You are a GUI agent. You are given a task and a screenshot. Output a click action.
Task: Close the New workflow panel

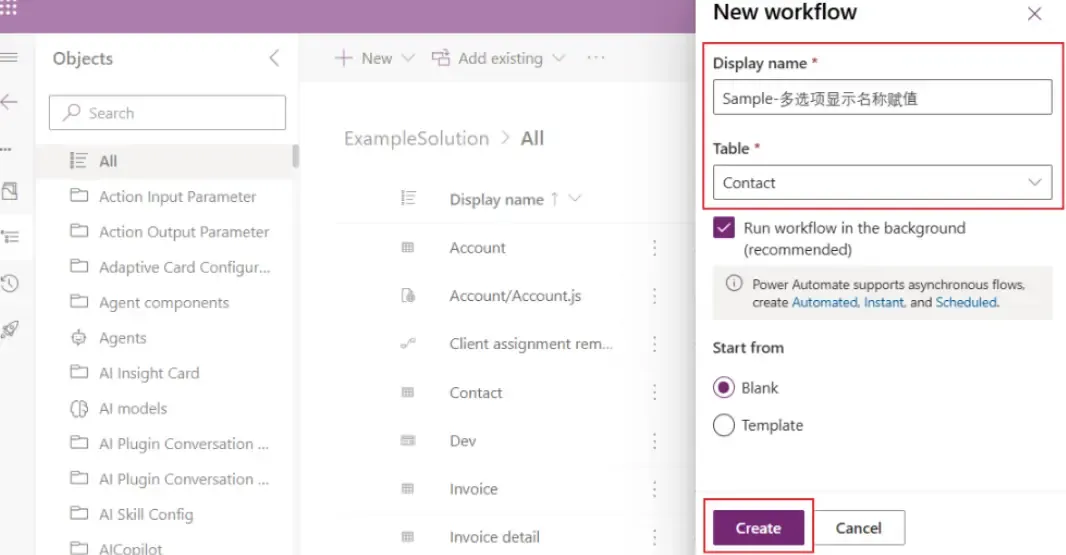point(1034,14)
